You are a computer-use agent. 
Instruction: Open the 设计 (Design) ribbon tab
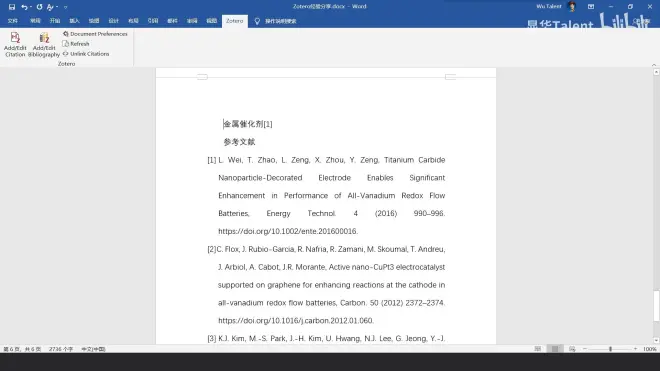point(113,21)
